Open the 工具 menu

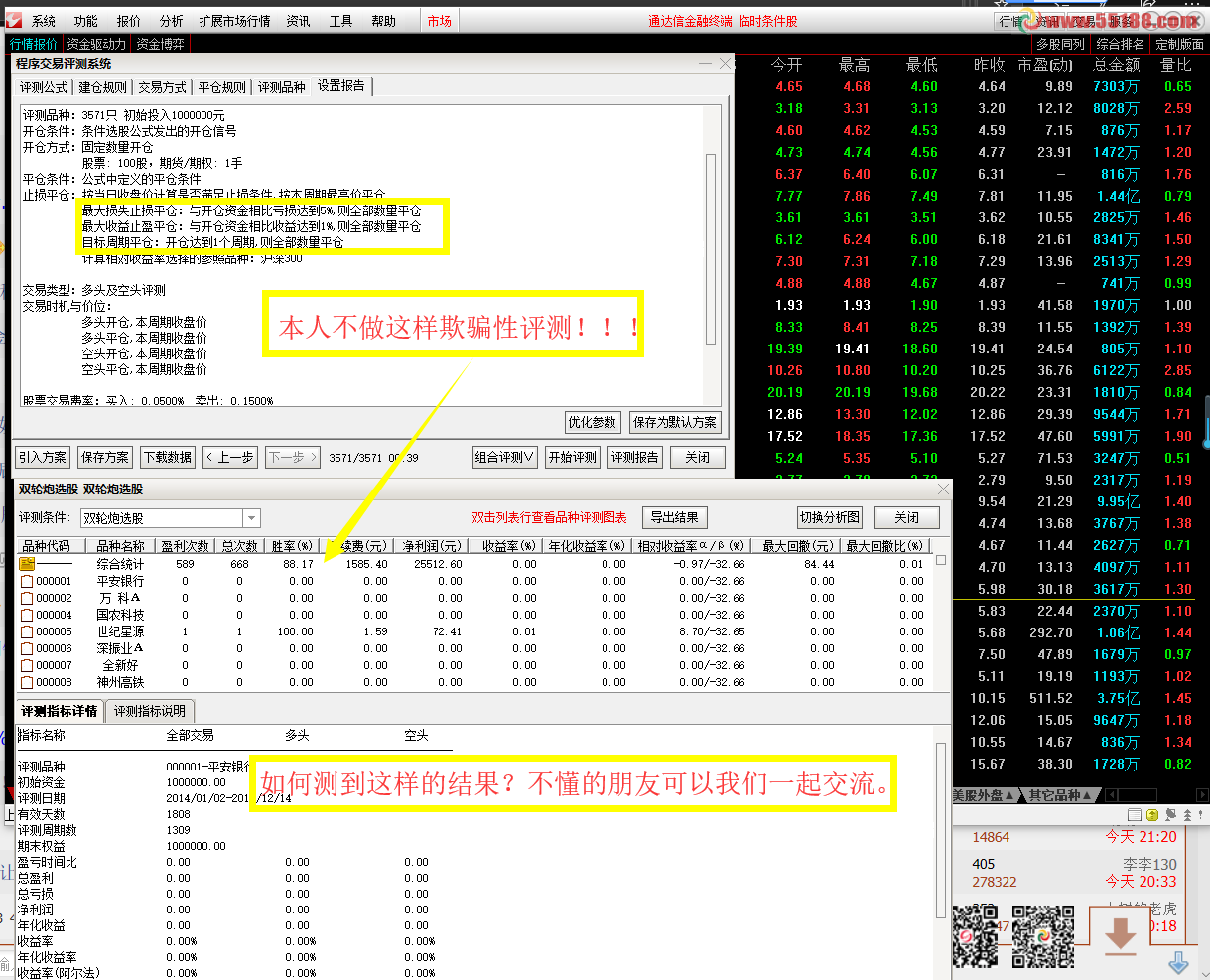(x=340, y=21)
